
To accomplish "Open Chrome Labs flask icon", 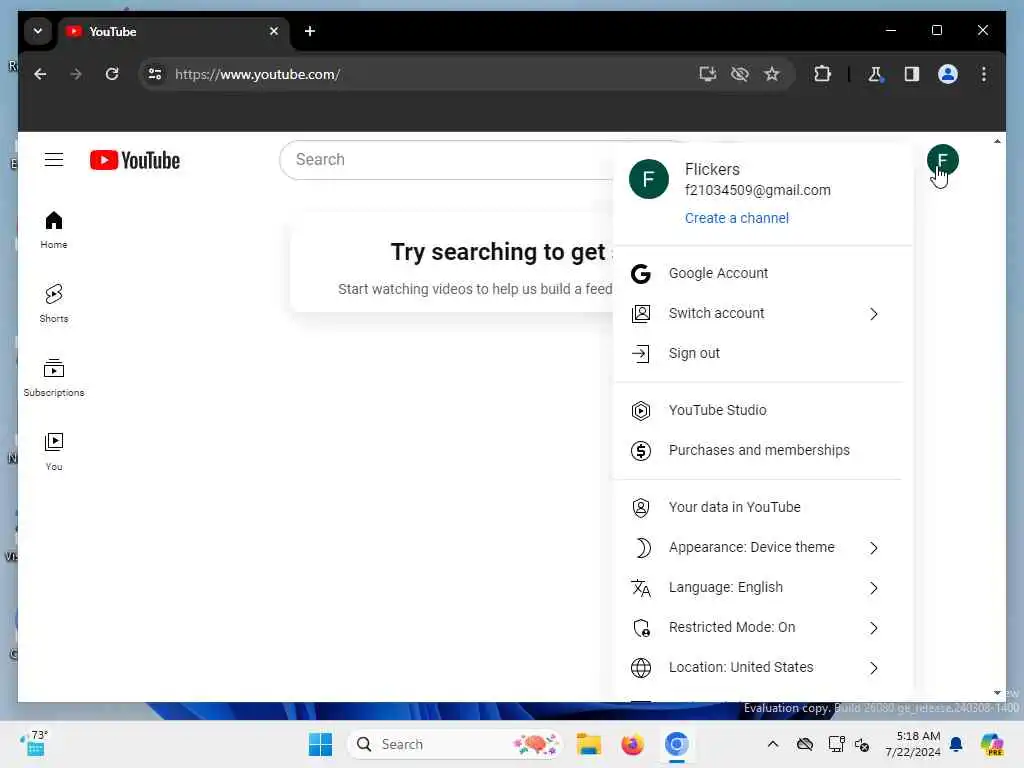I will click(x=875, y=74).
